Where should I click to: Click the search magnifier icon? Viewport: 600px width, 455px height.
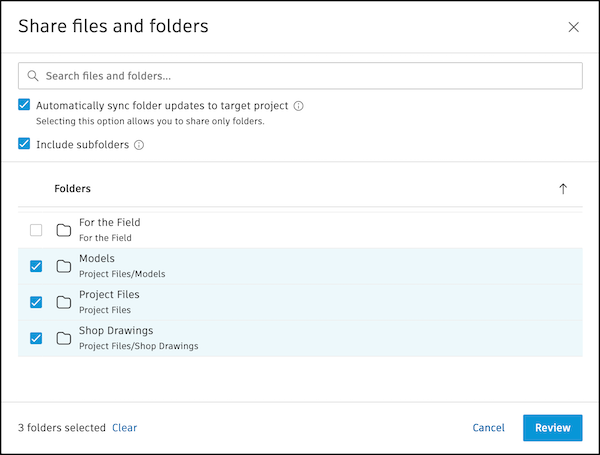(x=33, y=76)
